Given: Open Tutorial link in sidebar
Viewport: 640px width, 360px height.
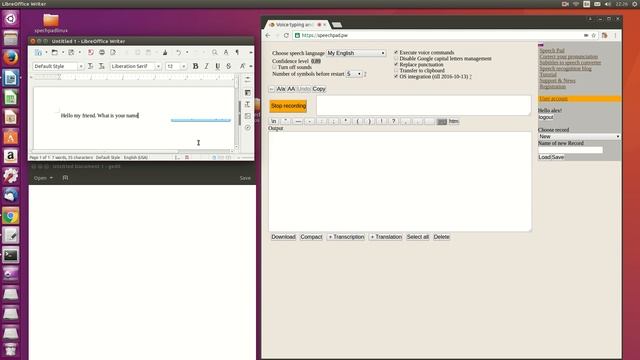Looking at the screenshot, I should 548,75.
